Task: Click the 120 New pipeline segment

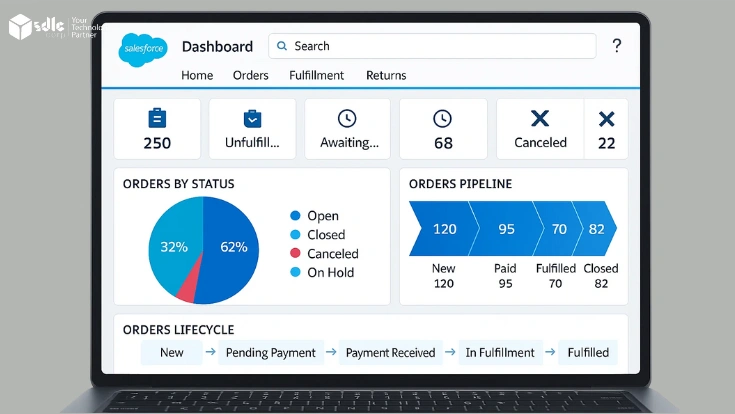Action: [440, 229]
